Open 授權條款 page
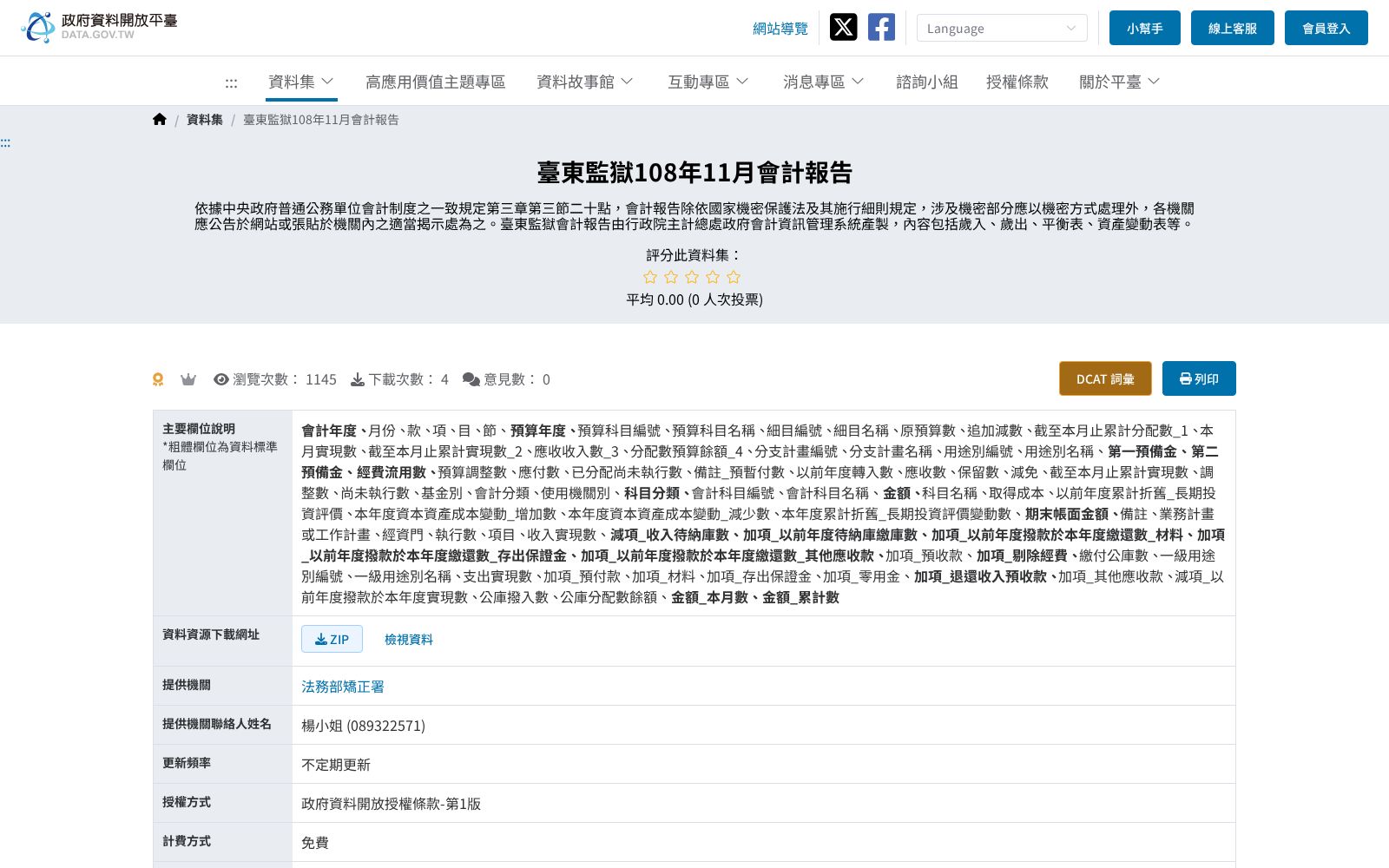Image resolution: width=1389 pixels, height=868 pixels. 1017,82
